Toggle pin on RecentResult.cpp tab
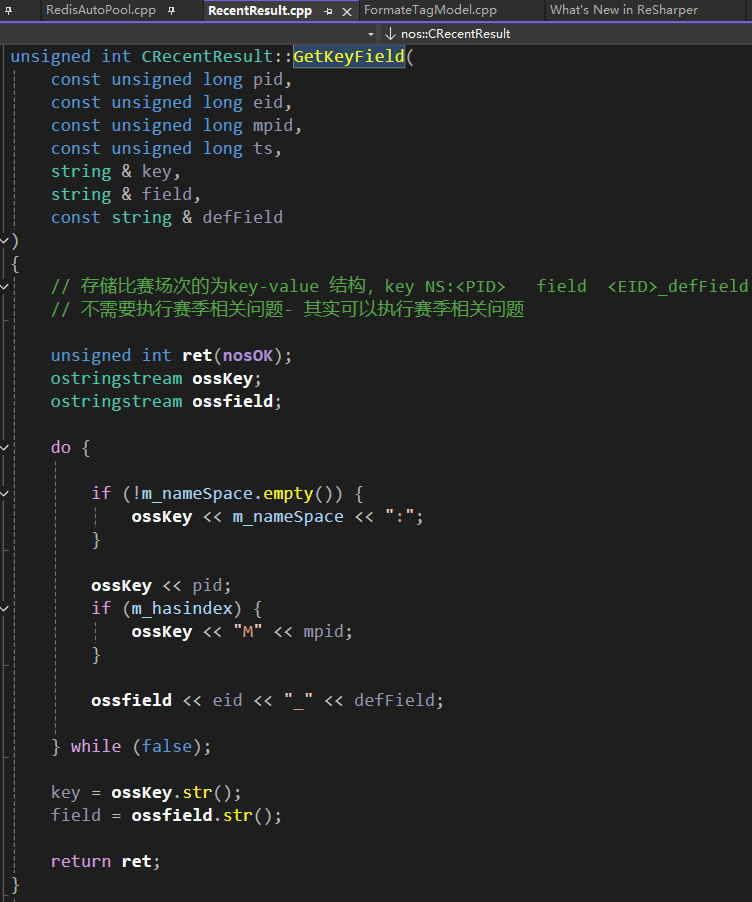 pos(328,11)
